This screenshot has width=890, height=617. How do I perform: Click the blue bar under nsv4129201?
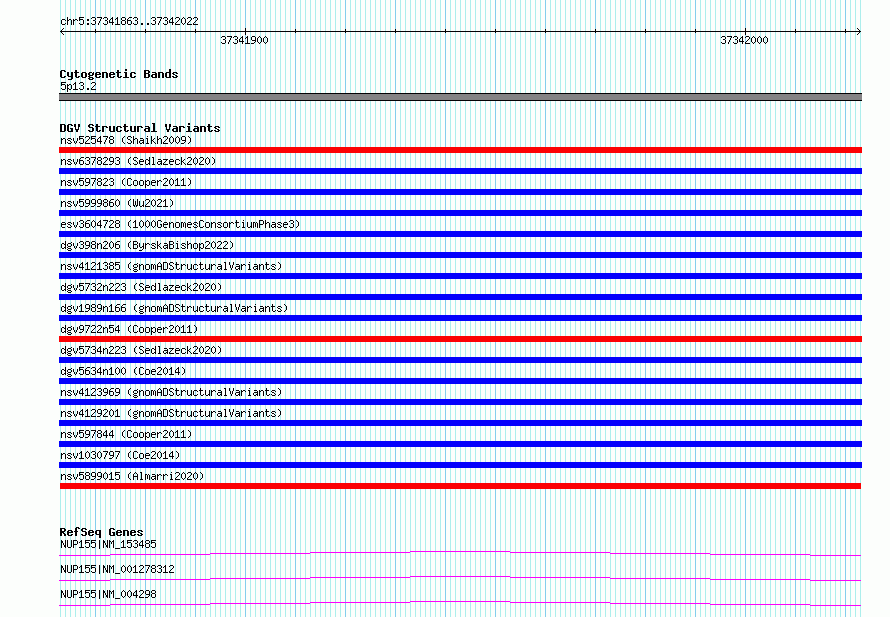460,423
